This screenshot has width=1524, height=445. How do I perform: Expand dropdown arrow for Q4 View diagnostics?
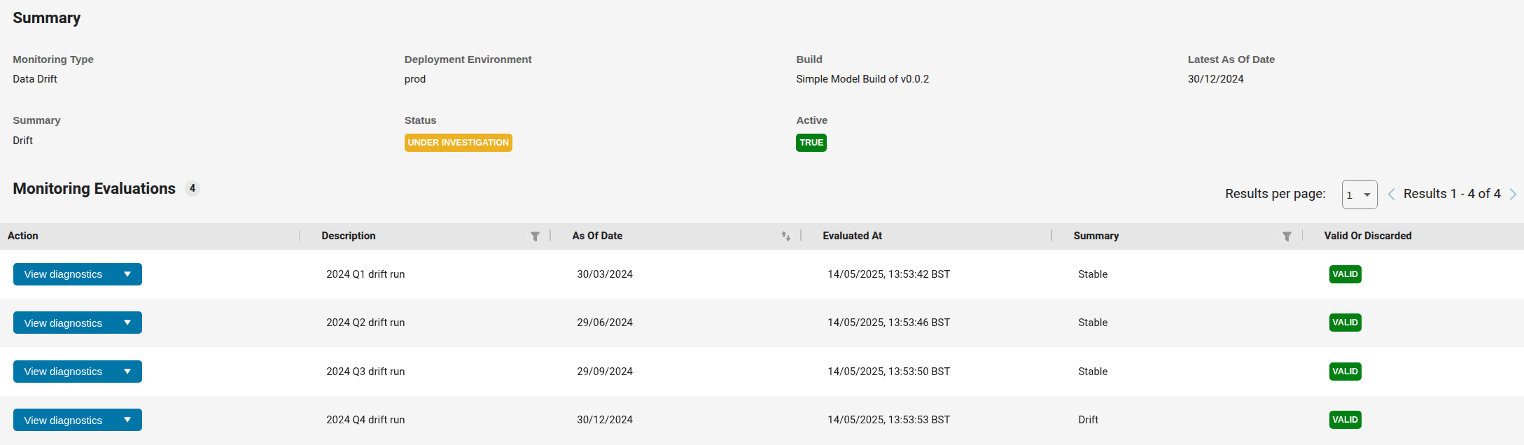click(x=127, y=420)
